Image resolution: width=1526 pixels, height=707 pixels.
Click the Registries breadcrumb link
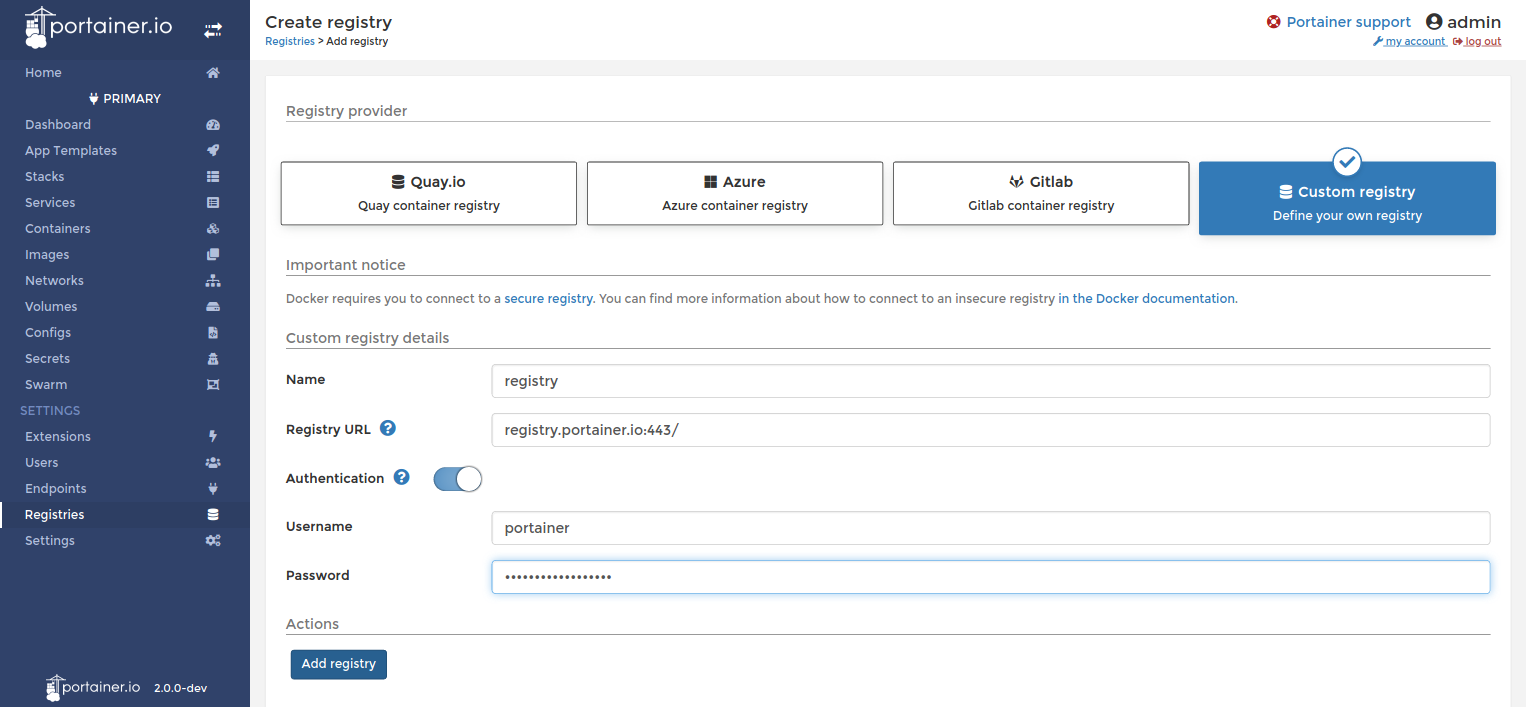(290, 42)
